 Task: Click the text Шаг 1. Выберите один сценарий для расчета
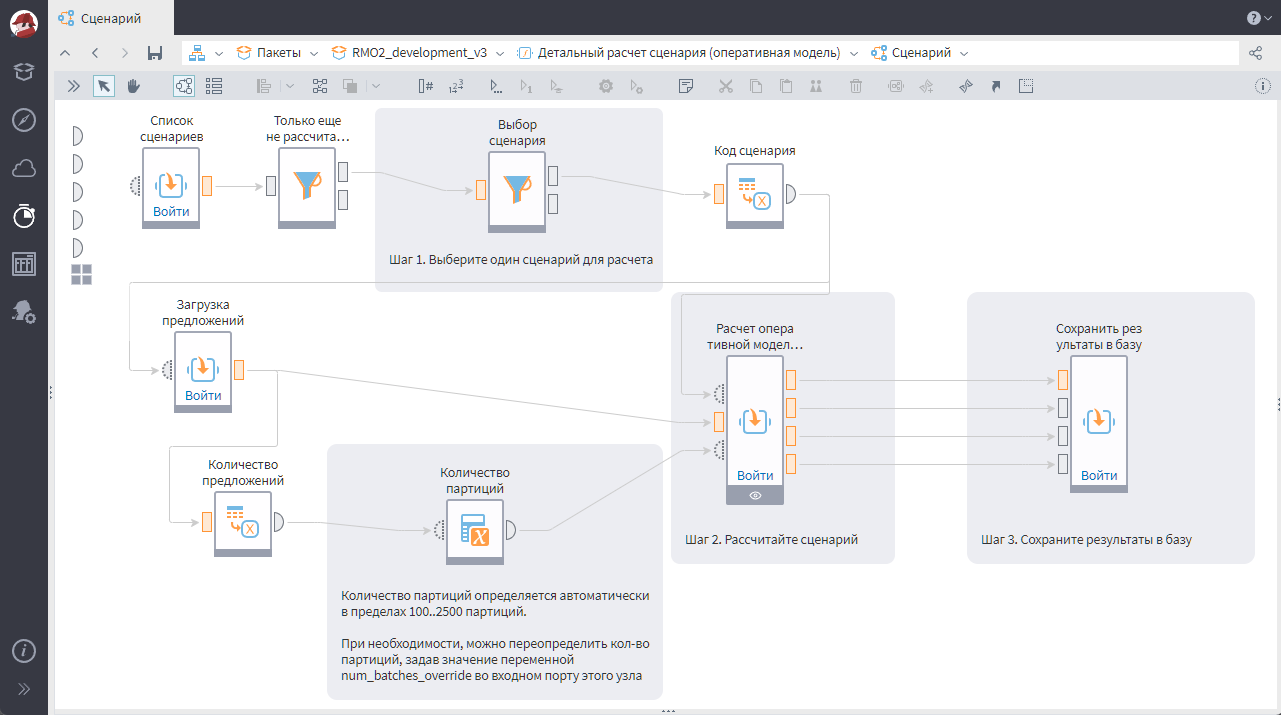pos(521,259)
